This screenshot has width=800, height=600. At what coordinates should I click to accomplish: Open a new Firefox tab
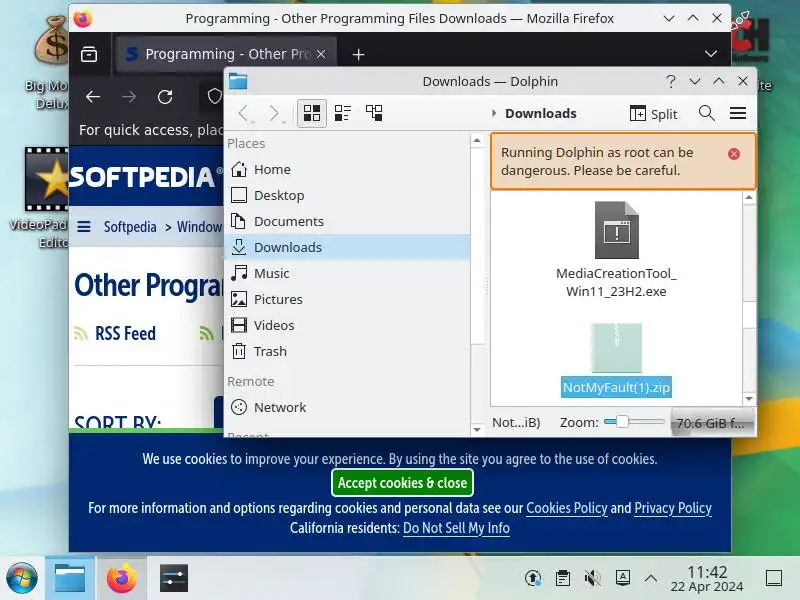(x=359, y=54)
